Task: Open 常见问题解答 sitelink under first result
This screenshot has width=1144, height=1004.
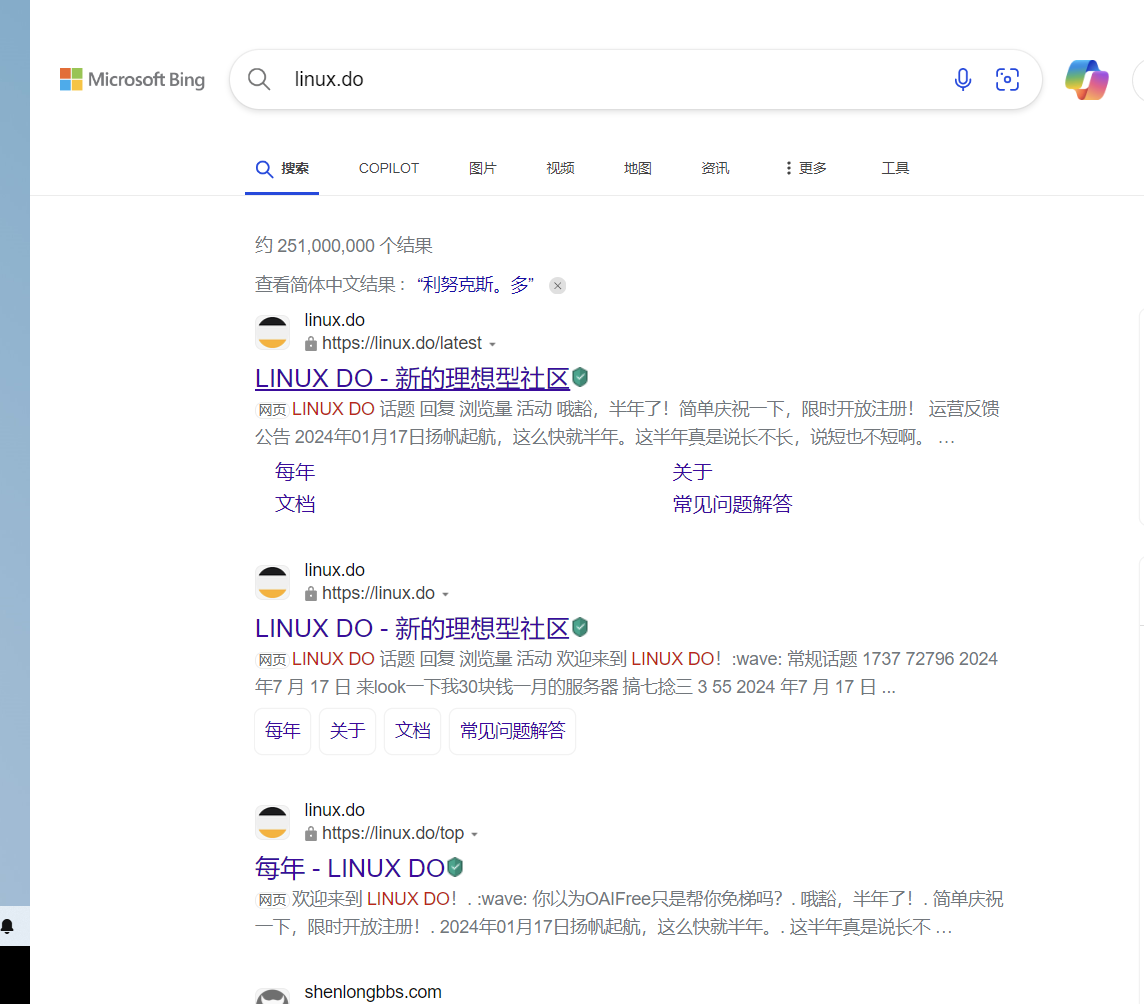Action: coord(733,504)
